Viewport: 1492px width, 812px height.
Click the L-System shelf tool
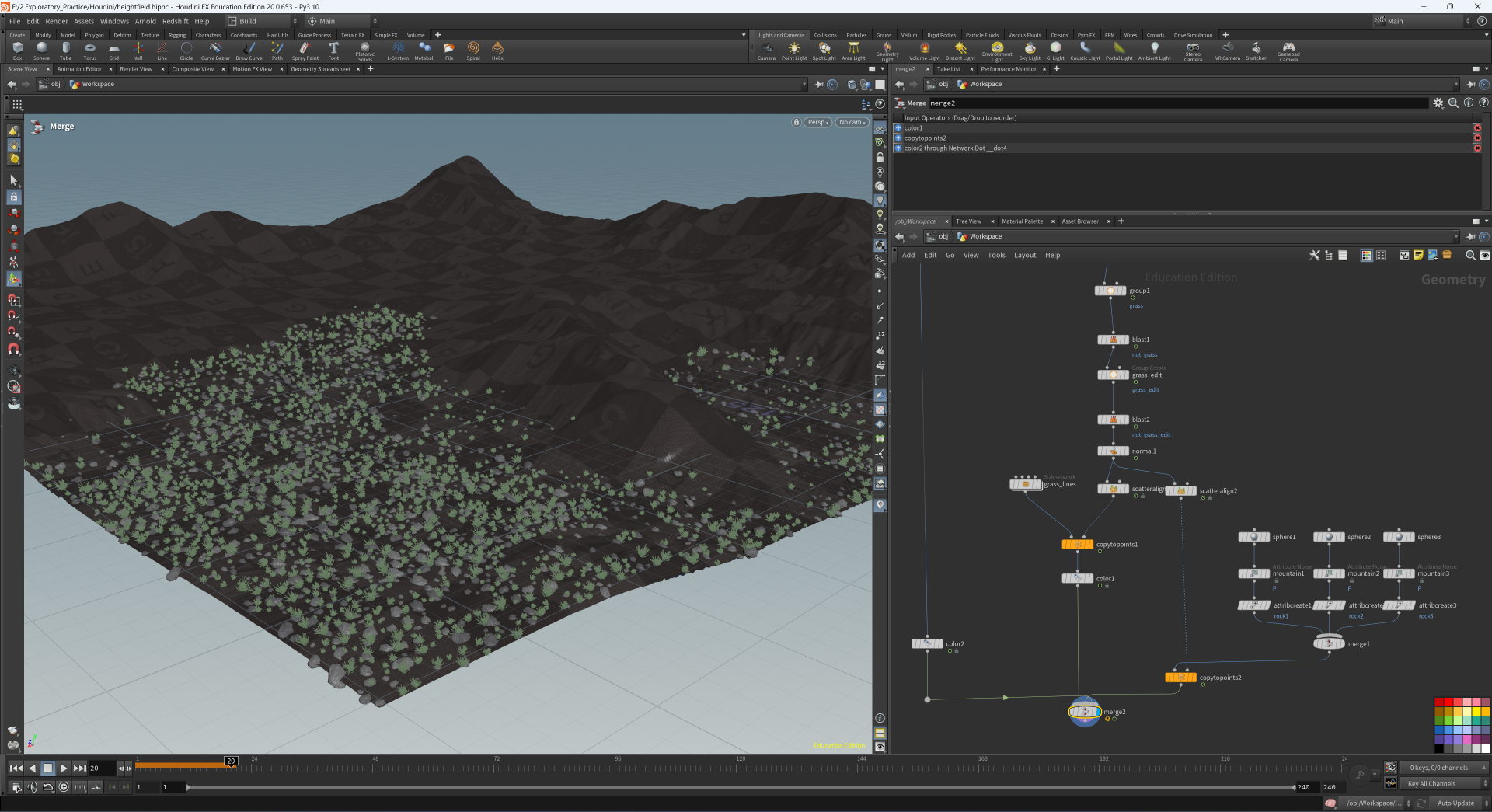pos(398,51)
